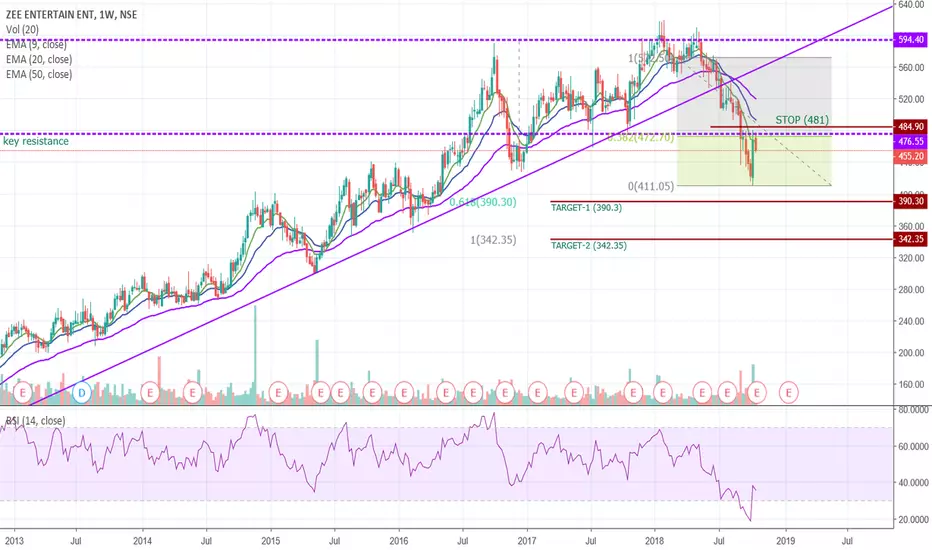The height and width of the screenshot is (550, 932).
Task: Click the gray 1(342.35) Fibonacci label
Action: point(493,240)
